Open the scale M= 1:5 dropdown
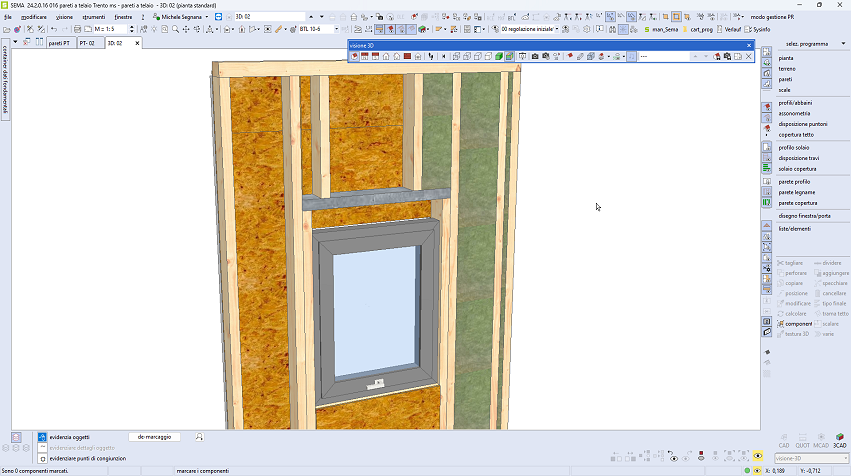This screenshot has height=476, width=851. pos(131,29)
